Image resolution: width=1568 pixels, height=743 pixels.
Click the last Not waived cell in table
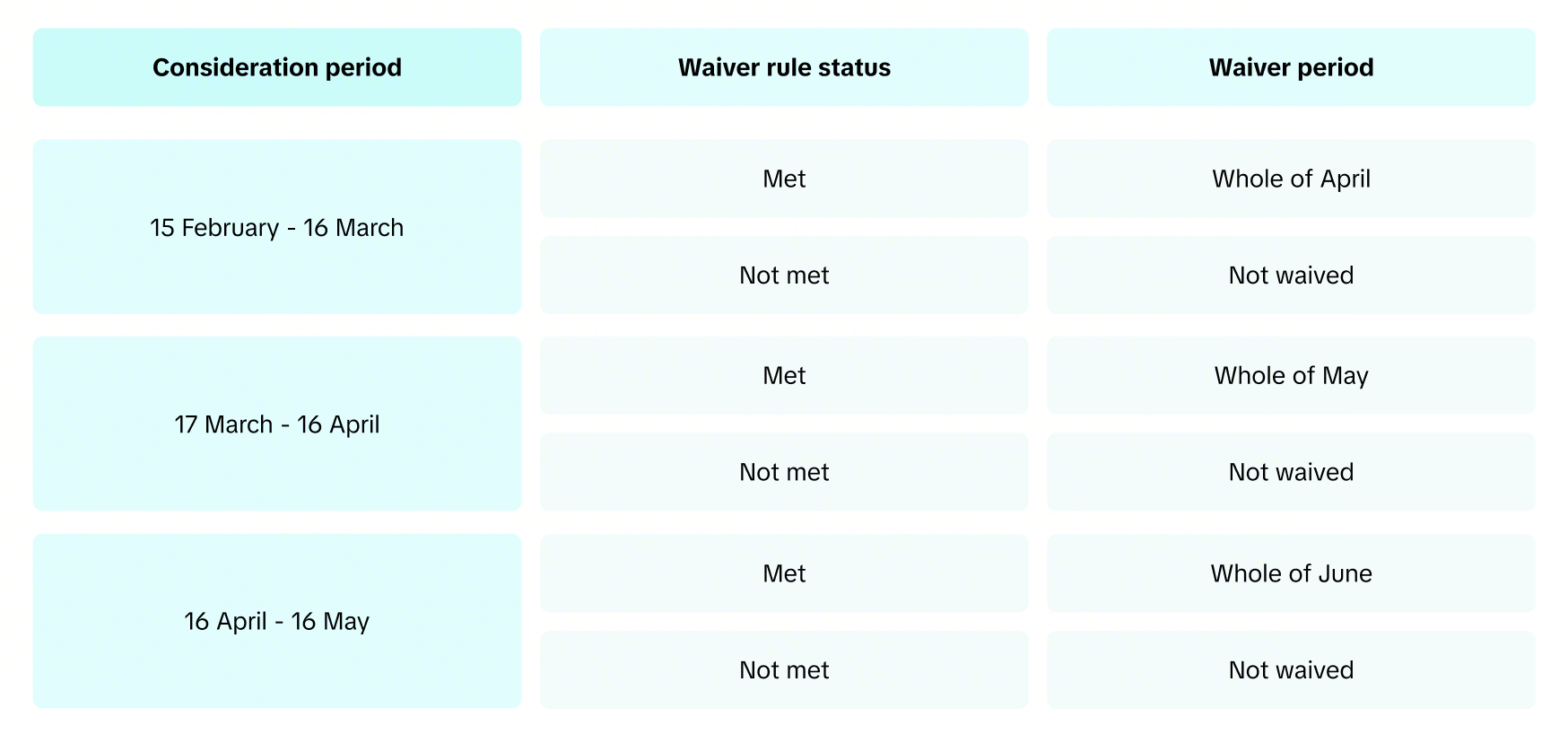(x=1291, y=669)
